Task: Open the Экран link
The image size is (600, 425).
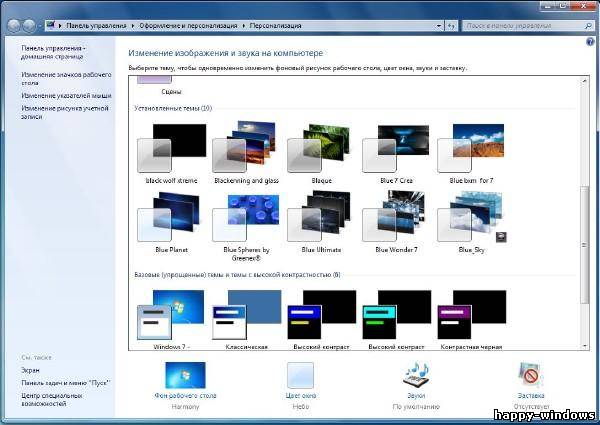Action: (30, 370)
